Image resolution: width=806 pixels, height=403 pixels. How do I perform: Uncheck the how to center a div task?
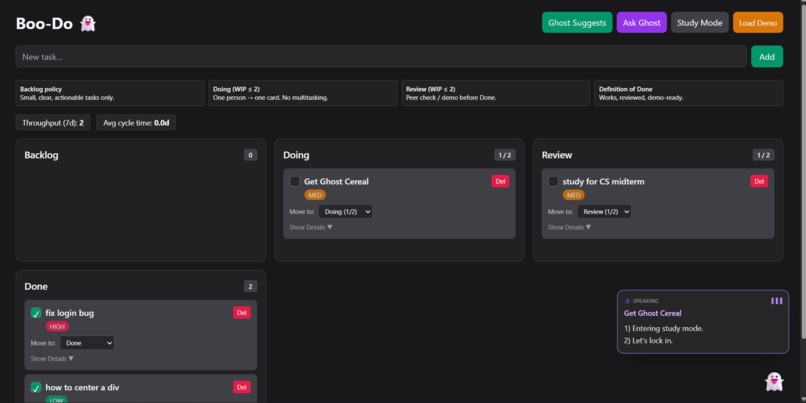coord(36,387)
